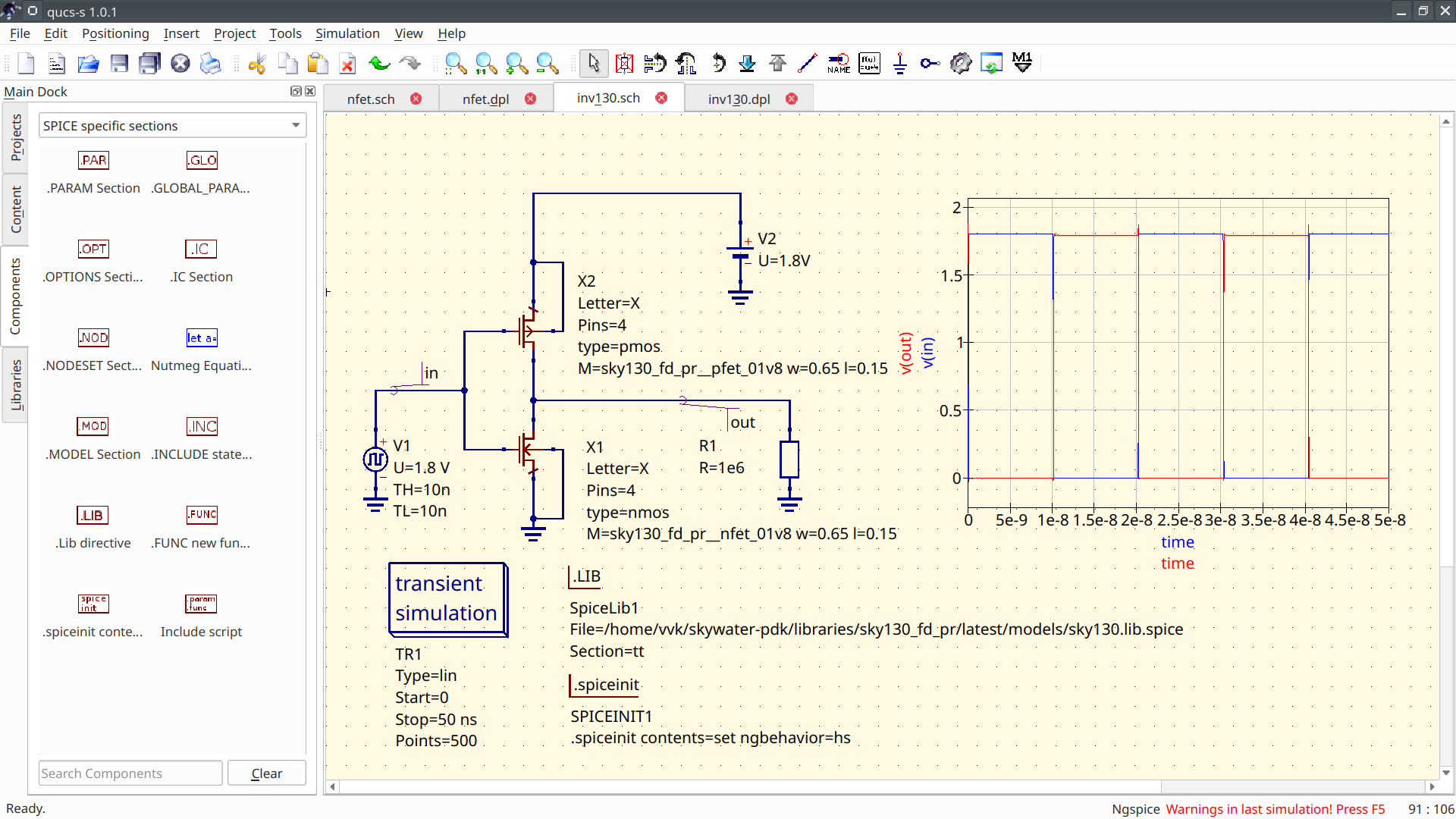Open the 1:1 zoom view icon
Image resolution: width=1456 pixels, height=819 pixels.
[486, 64]
